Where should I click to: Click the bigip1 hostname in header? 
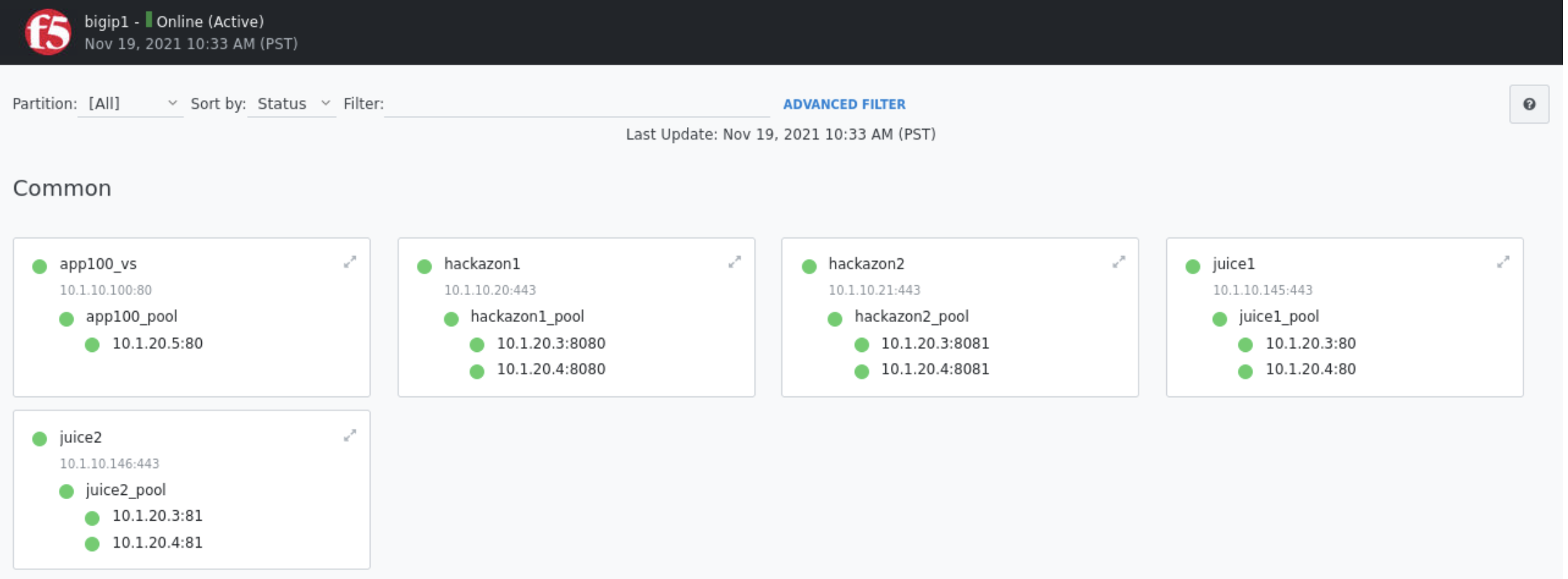coord(106,22)
